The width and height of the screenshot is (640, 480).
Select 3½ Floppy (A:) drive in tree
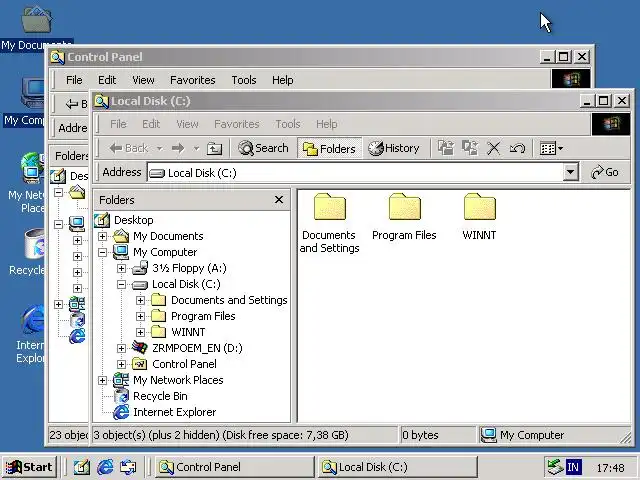189,268
